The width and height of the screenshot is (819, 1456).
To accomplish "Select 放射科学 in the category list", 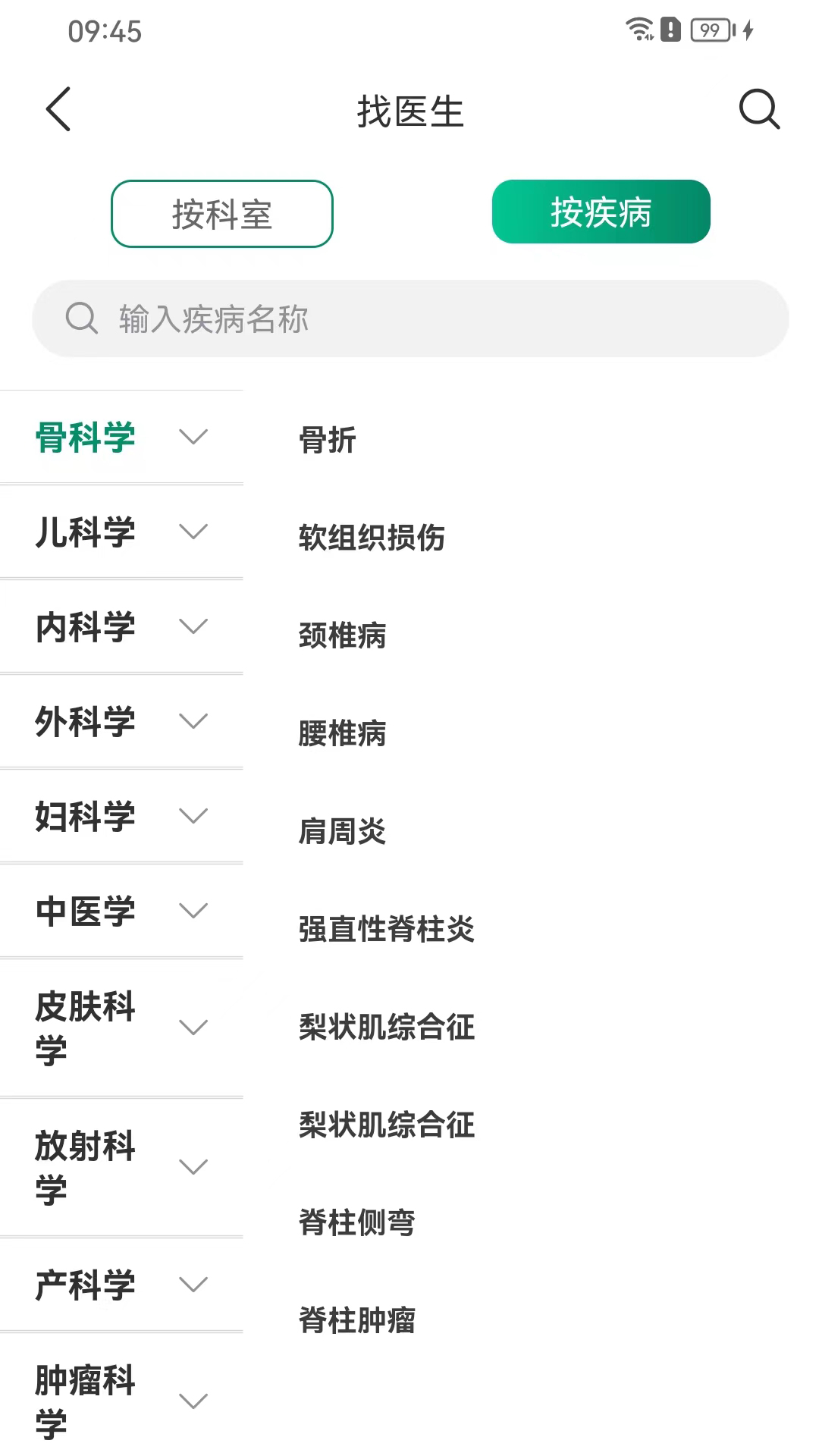I will [x=85, y=1167].
